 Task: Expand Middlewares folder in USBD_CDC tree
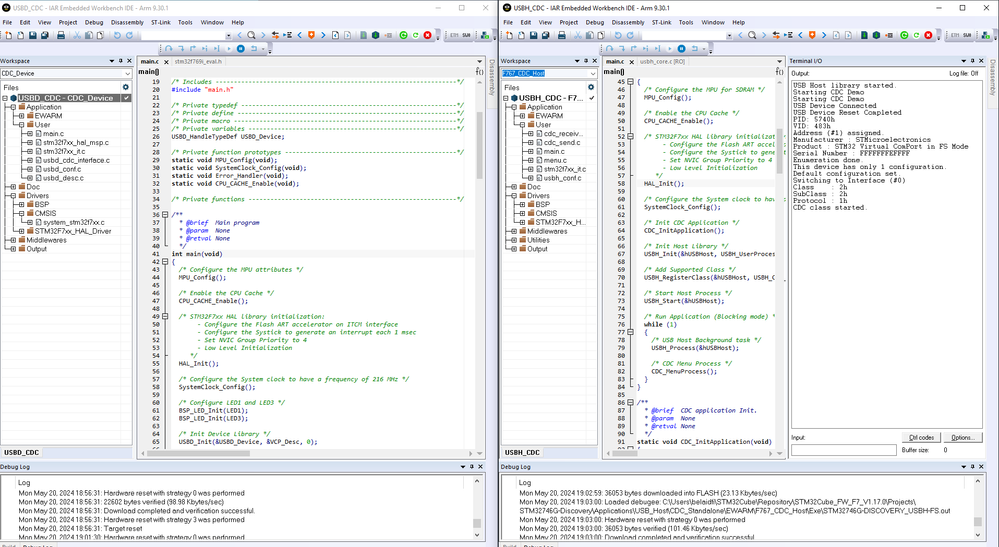tap(13, 240)
